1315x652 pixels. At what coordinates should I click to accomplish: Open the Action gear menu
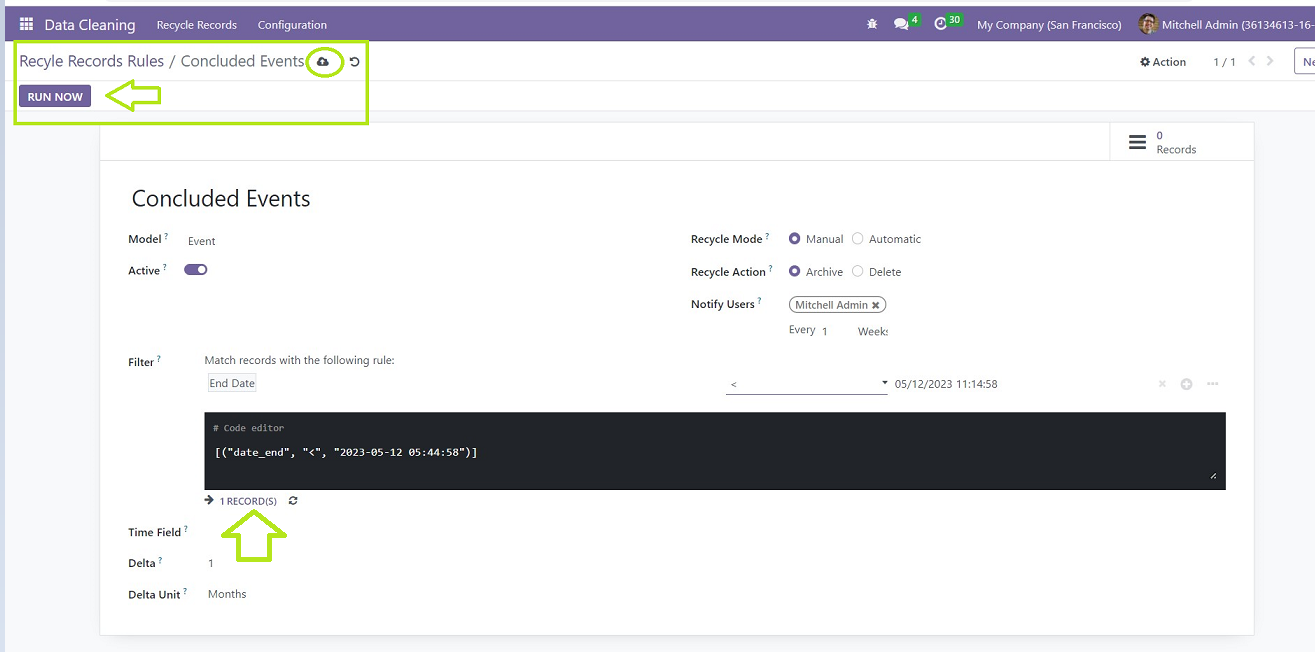point(1163,62)
